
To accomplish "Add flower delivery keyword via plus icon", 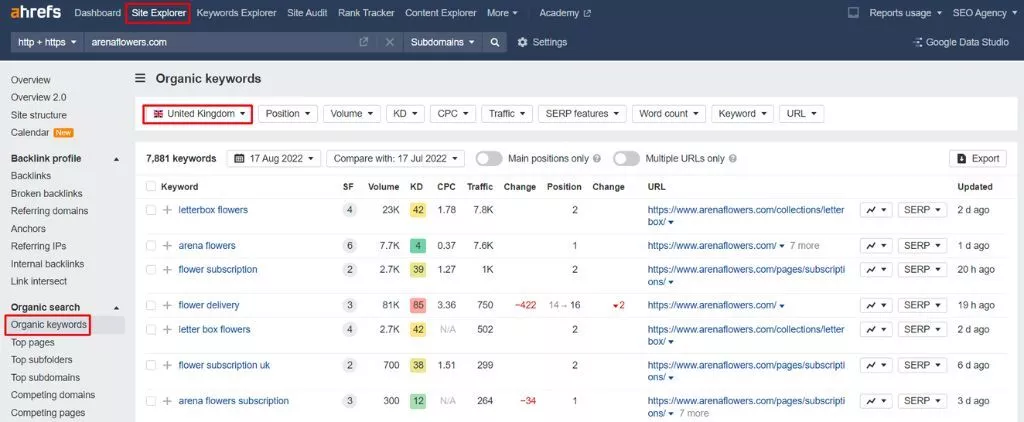I will pos(167,305).
